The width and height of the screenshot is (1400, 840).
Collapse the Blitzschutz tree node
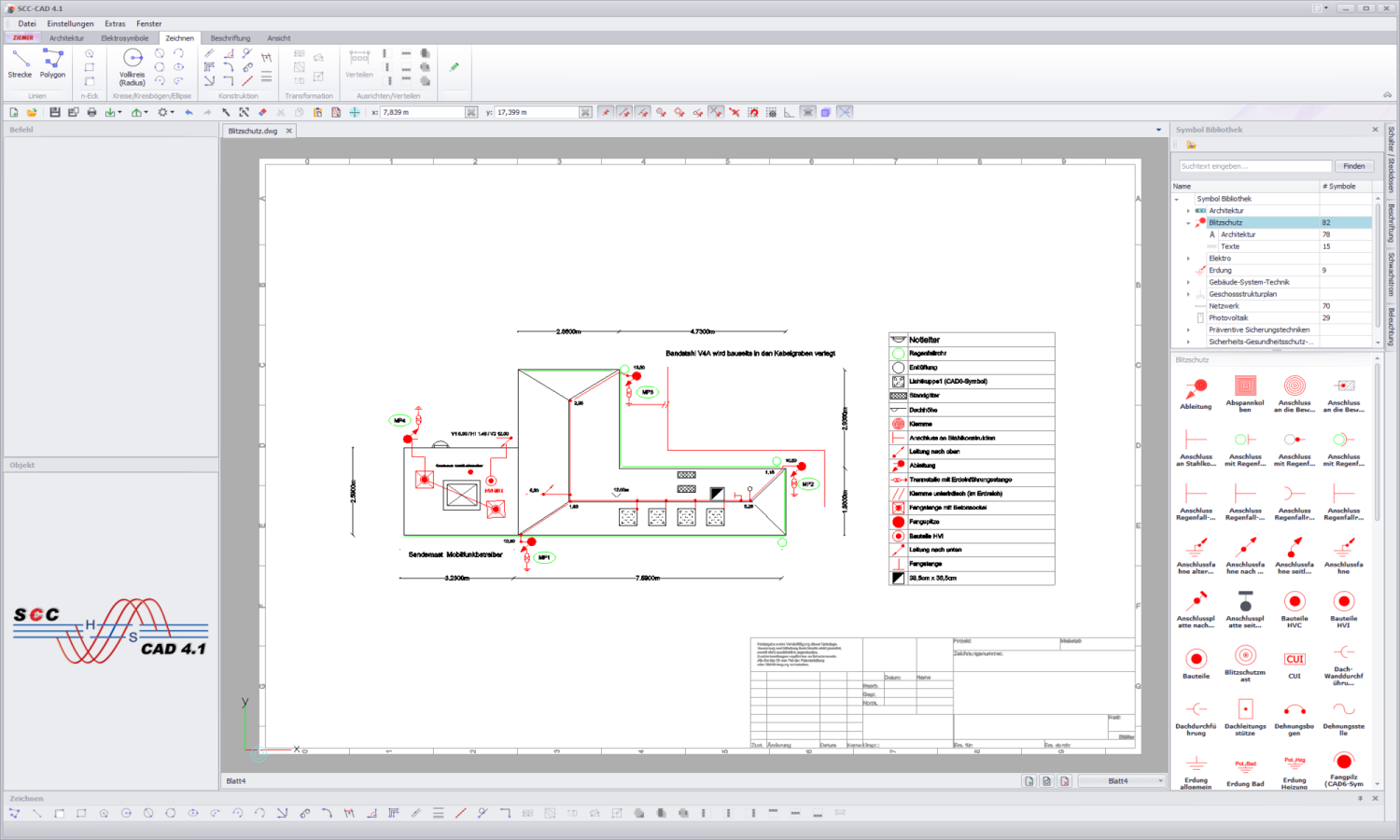1188,222
